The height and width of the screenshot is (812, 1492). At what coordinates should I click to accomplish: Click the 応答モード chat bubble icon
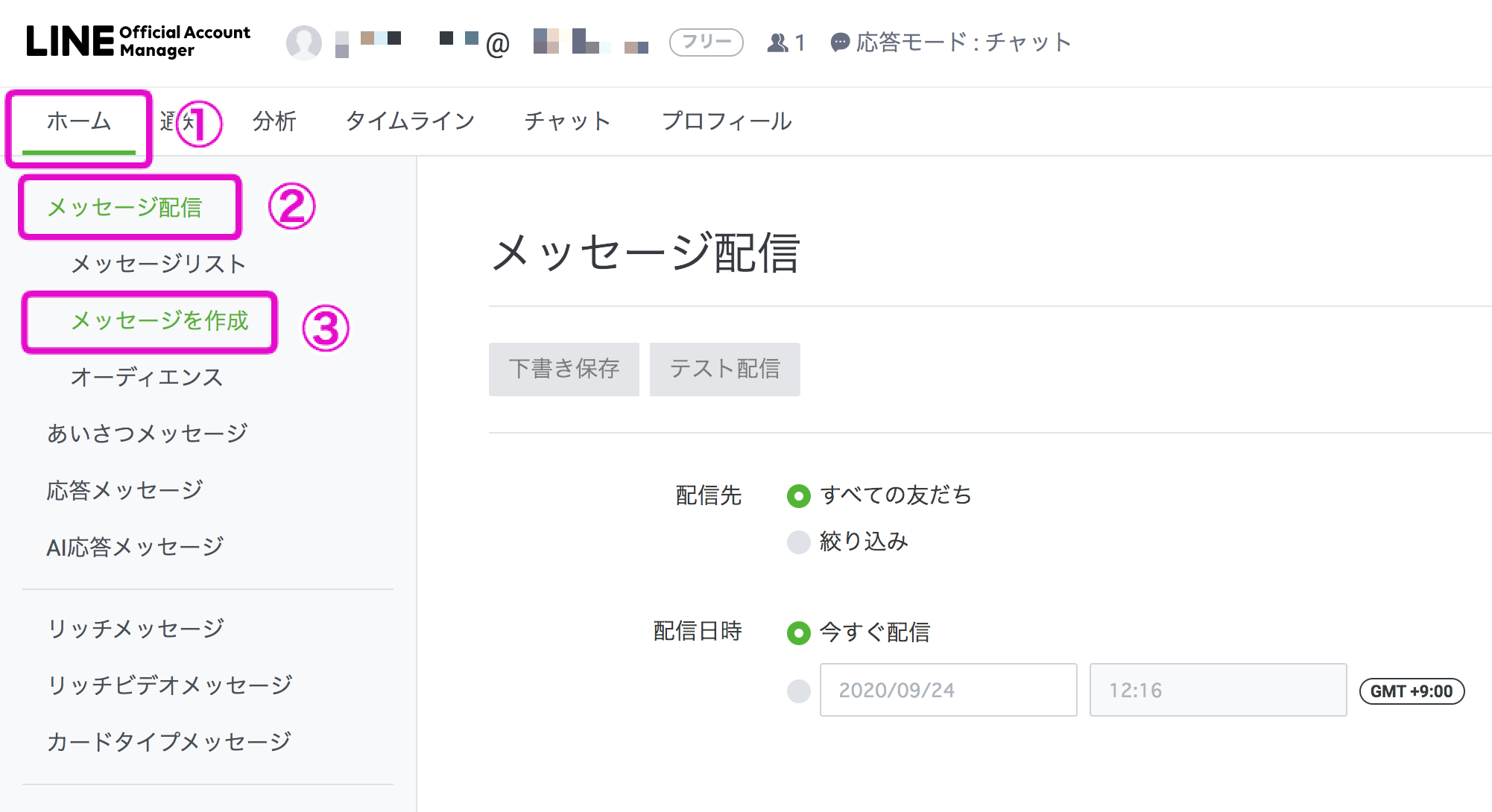pyautogui.click(x=840, y=42)
